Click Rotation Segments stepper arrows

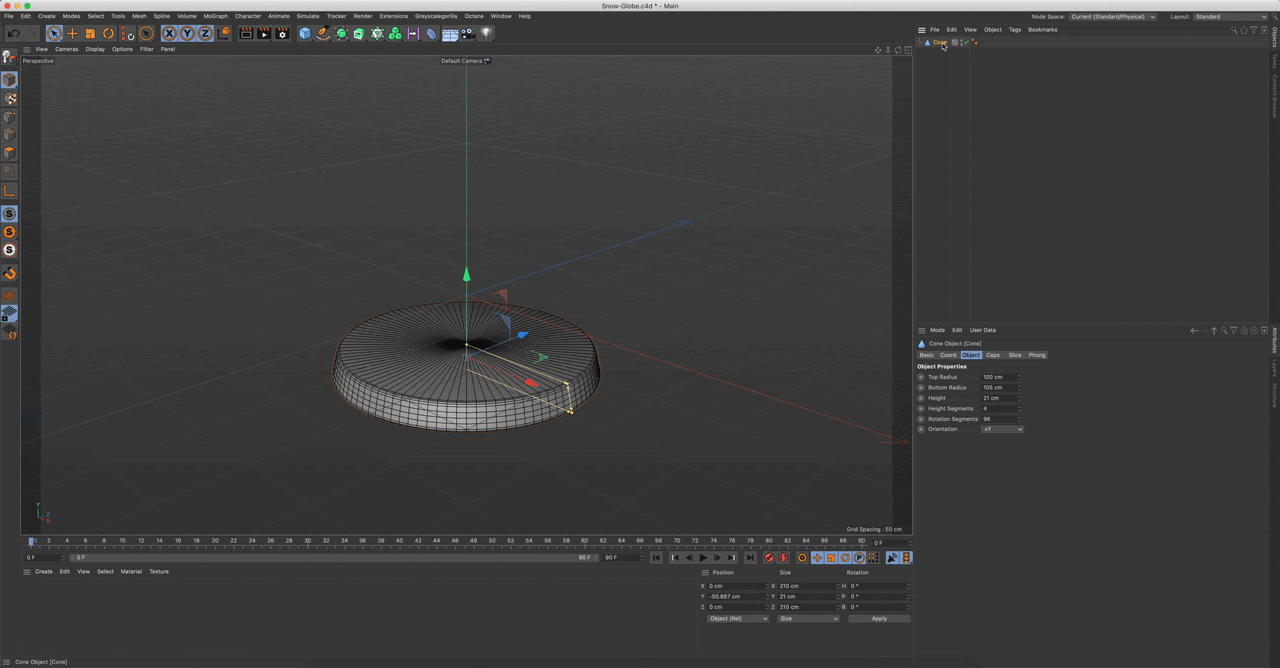click(1019, 419)
